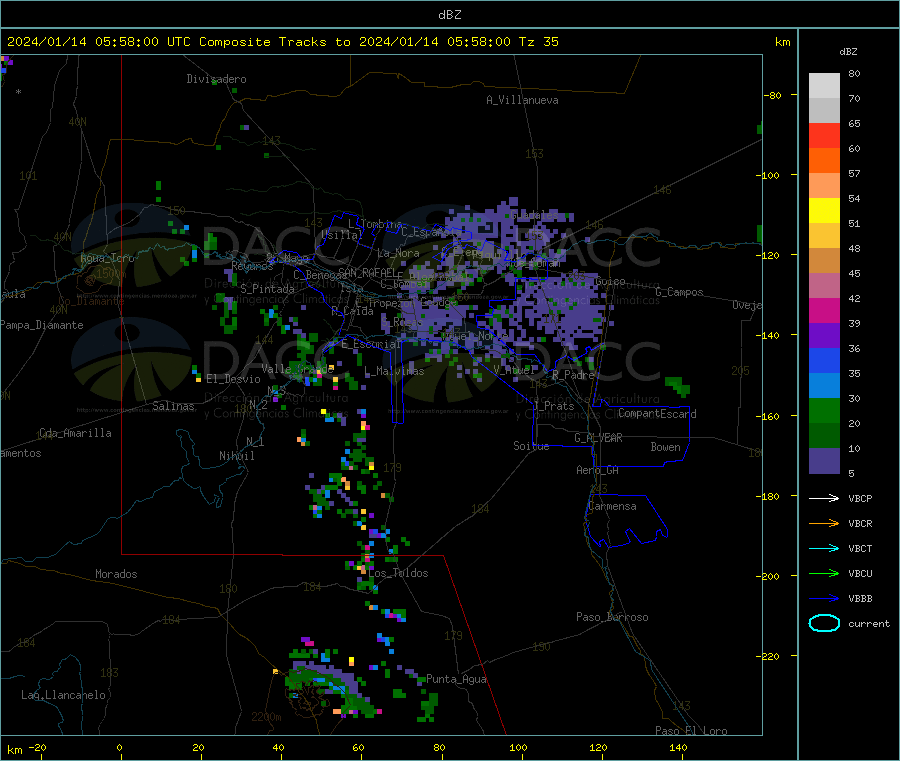Click the UTC Composite Tracks timestamp header

pos(283,42)
